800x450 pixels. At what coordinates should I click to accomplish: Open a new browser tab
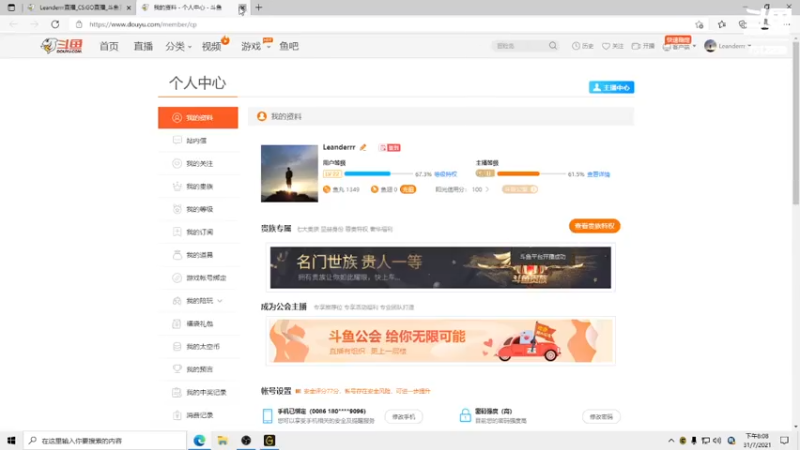259,8
